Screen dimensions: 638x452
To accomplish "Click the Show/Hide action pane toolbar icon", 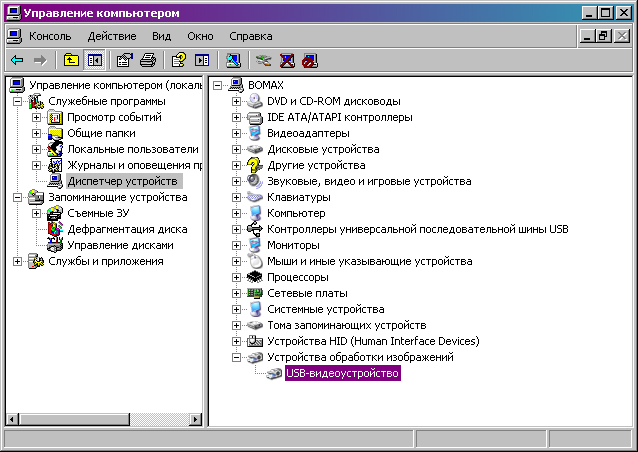I will pos(202,61).
